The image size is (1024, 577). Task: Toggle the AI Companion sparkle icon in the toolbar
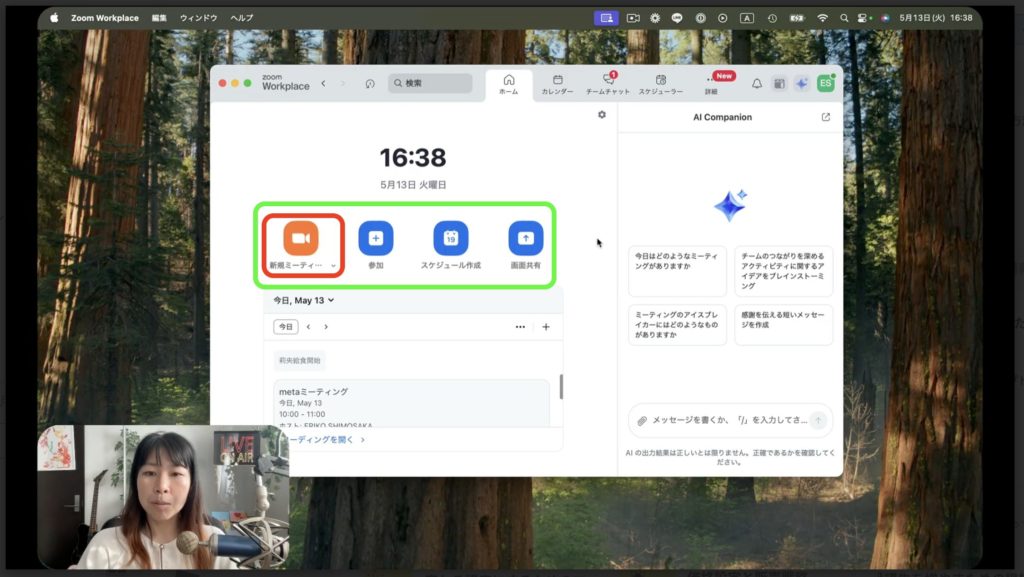(x=801, y=84)
